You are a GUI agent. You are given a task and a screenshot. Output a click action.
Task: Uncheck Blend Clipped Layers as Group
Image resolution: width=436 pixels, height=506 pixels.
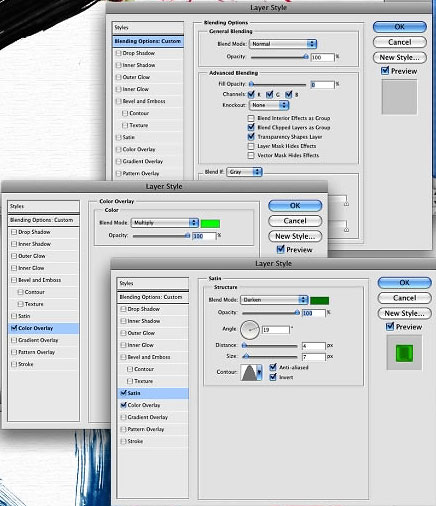click(251, 127)
